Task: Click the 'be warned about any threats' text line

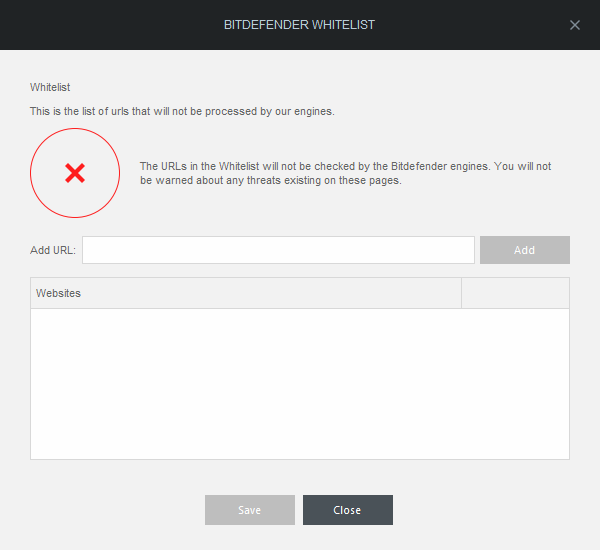Action: [270, 181]
